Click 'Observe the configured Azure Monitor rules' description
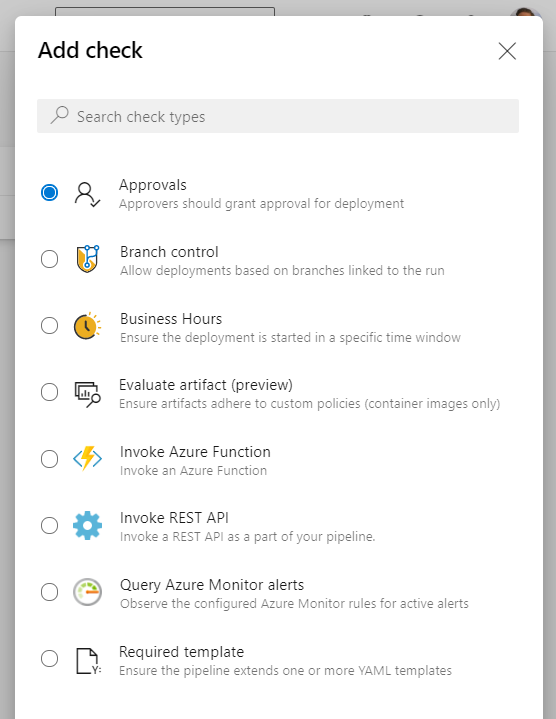 294,603
